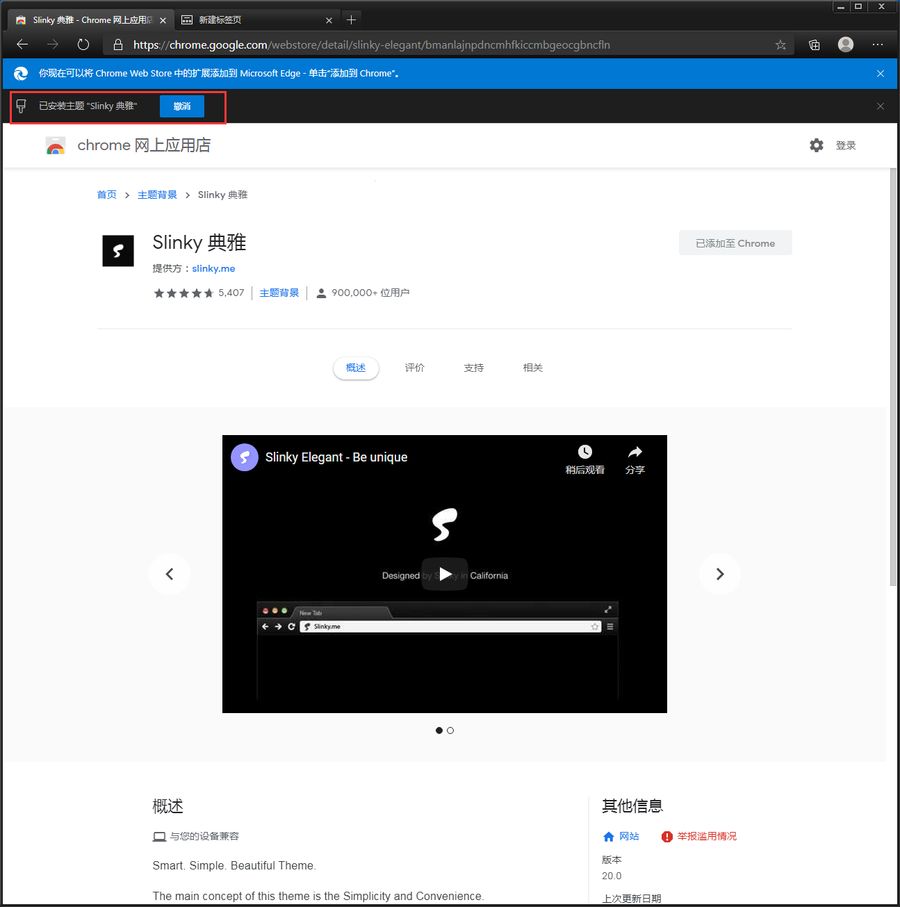Switch to the 相关 tab
Screen dimensions: 900x907
click(532, 368)
